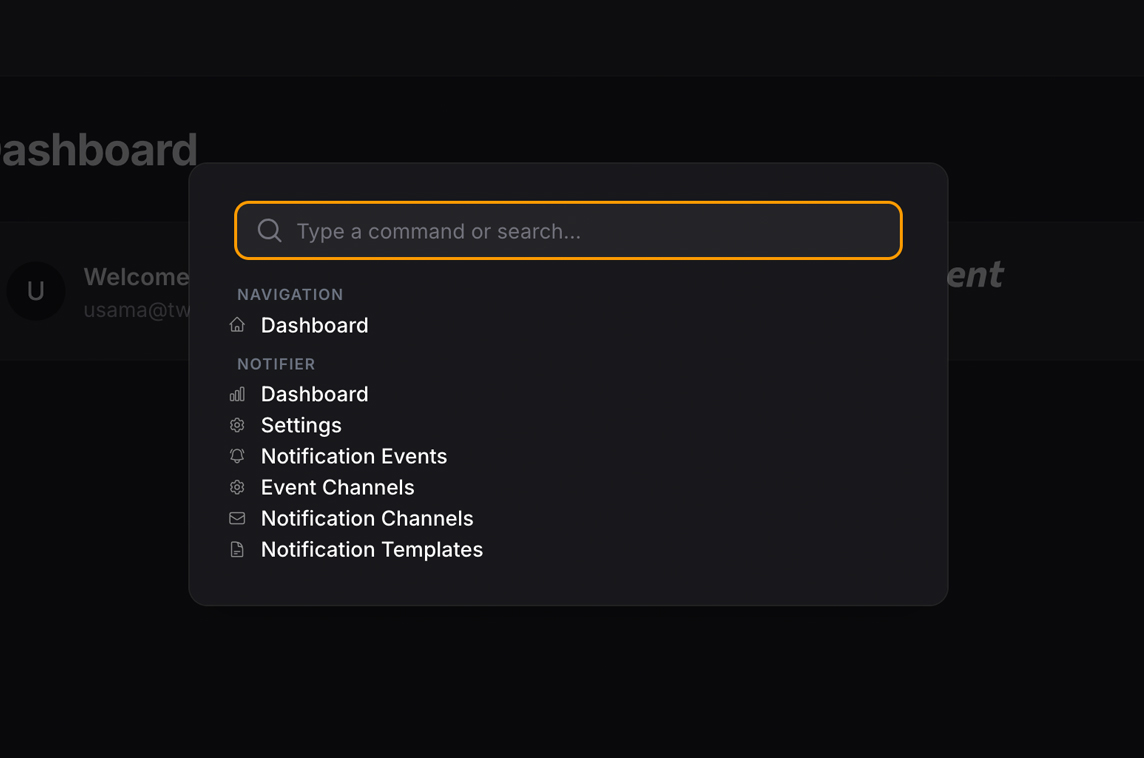The height and width of the screenshot is (758, 1144).
Task: Click the bar chart icon under Notifier
Action: [237, 394]
